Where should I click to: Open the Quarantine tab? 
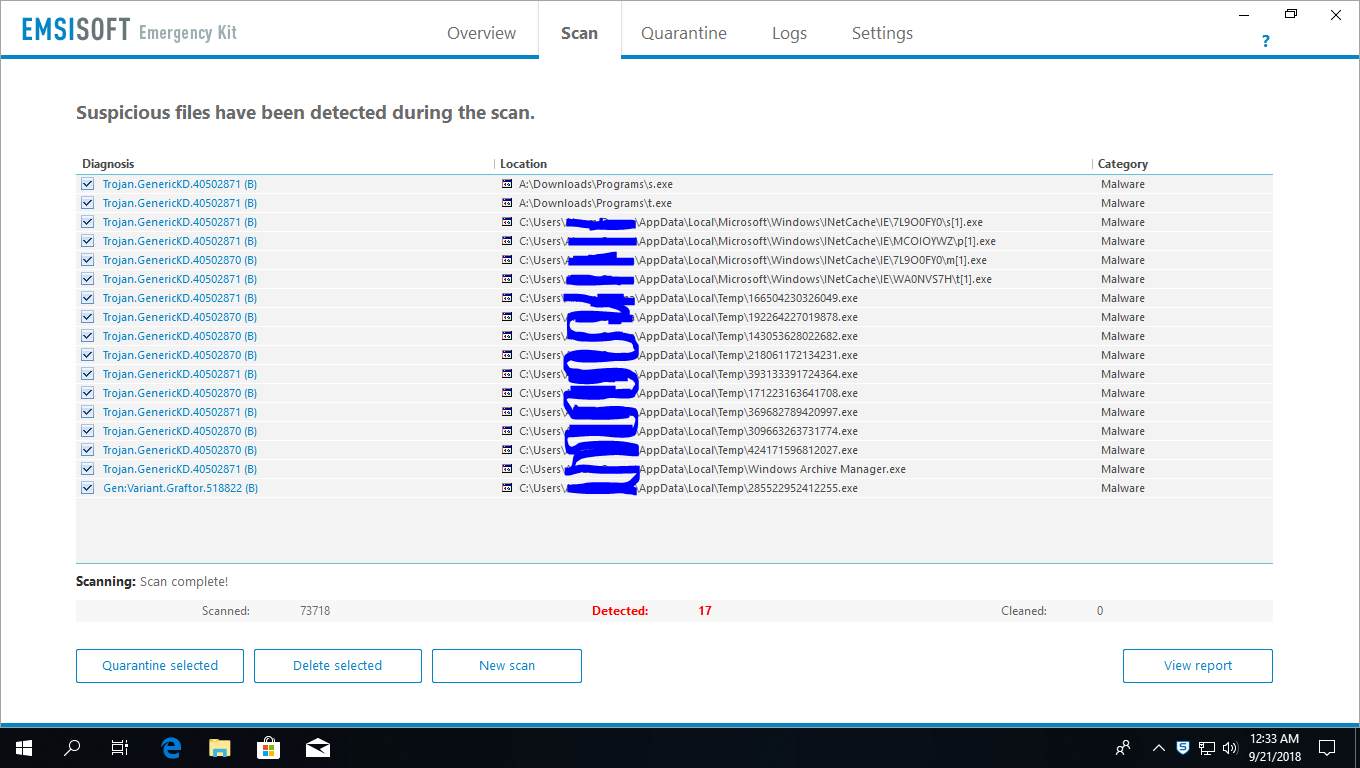[684, 33]
